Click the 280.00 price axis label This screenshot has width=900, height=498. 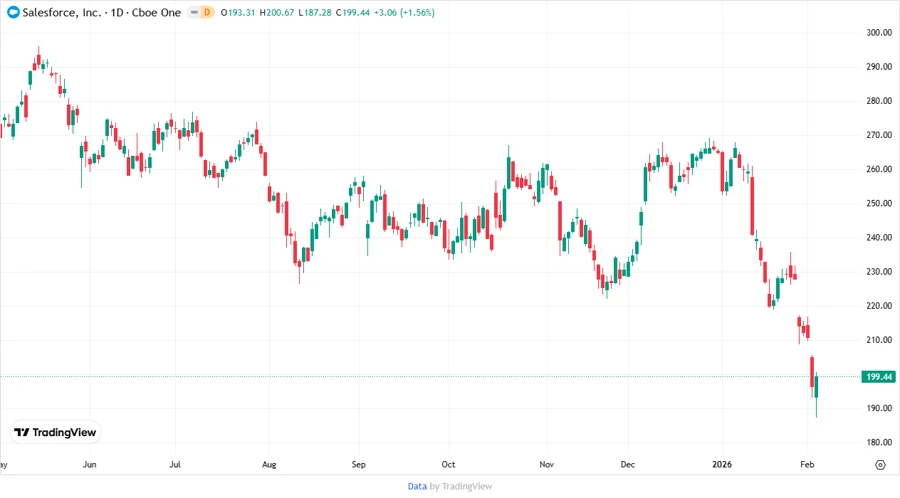click(879, 101)
